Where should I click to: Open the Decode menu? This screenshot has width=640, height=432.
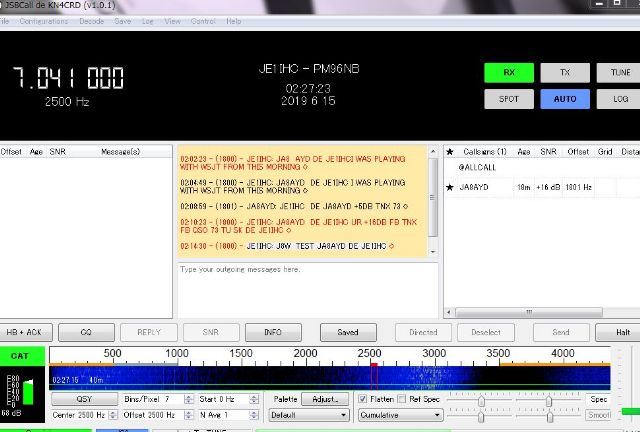point(91,21)
